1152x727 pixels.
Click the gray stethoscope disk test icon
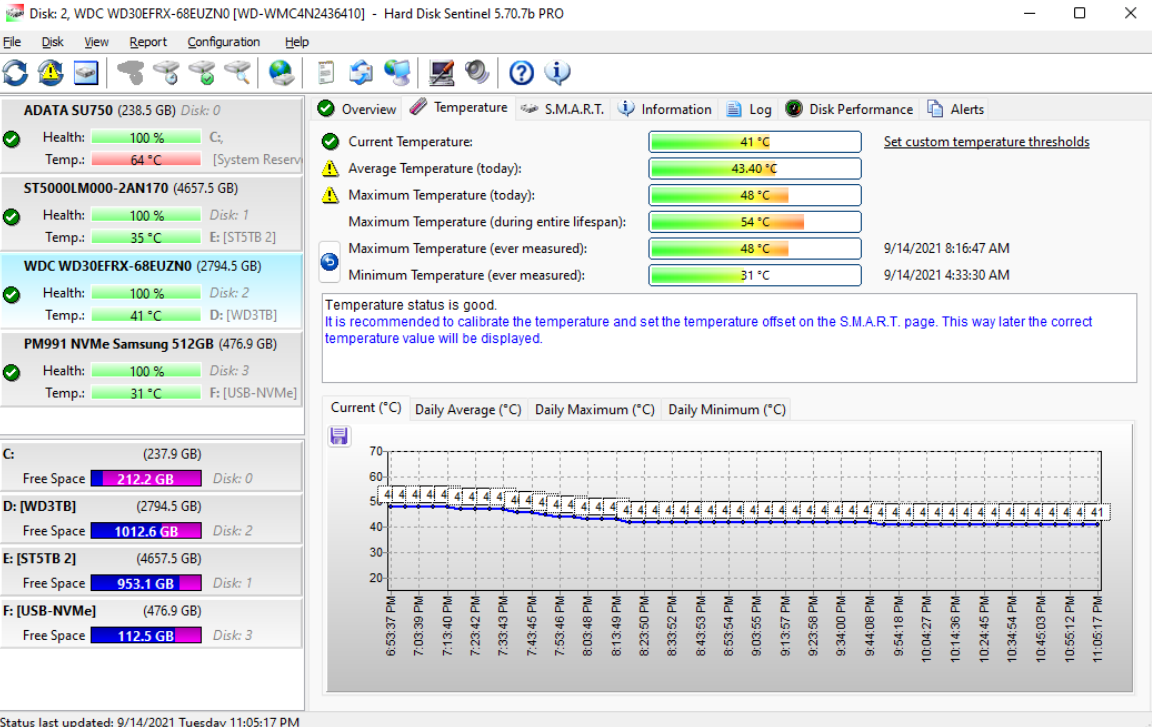pos(131,73)
